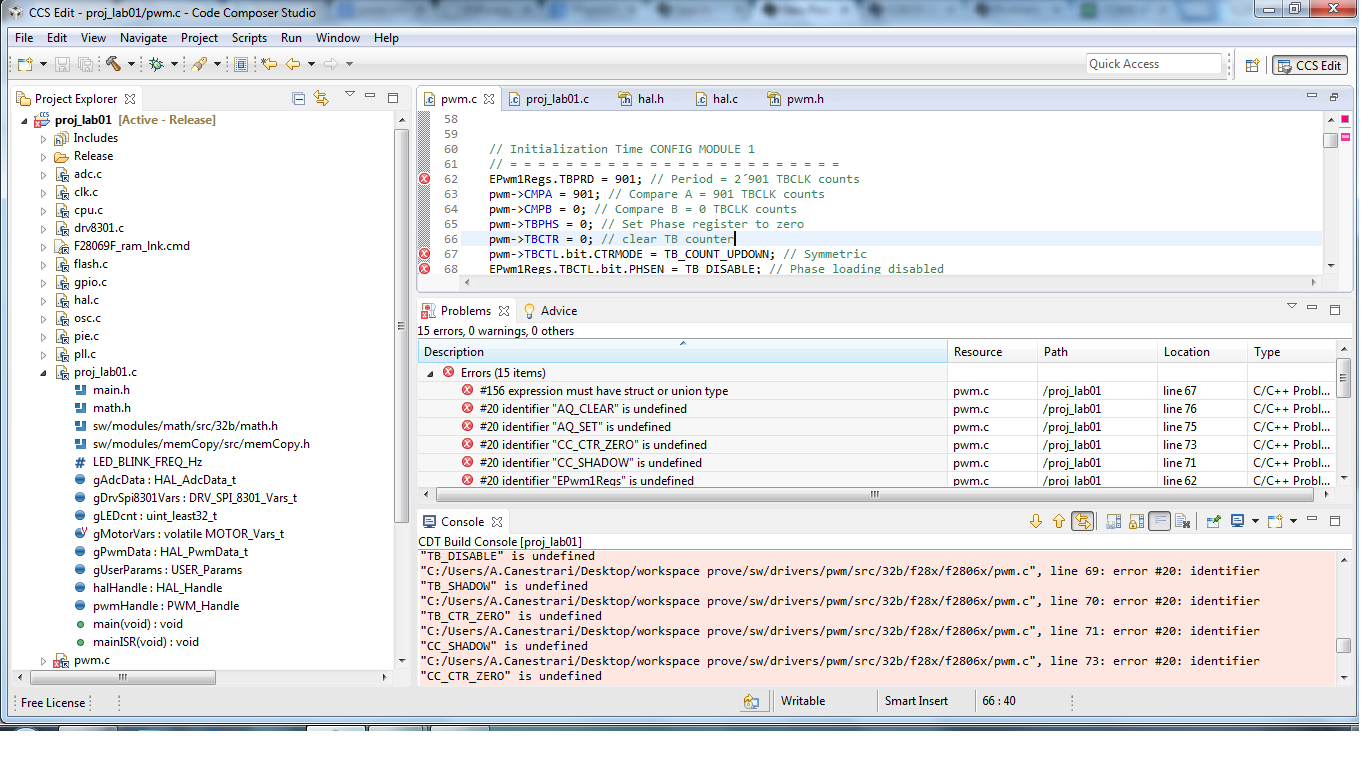Click the Problems panel horizontal scrollbar
The image size is (1368, 778).
(x=873, y=494)
